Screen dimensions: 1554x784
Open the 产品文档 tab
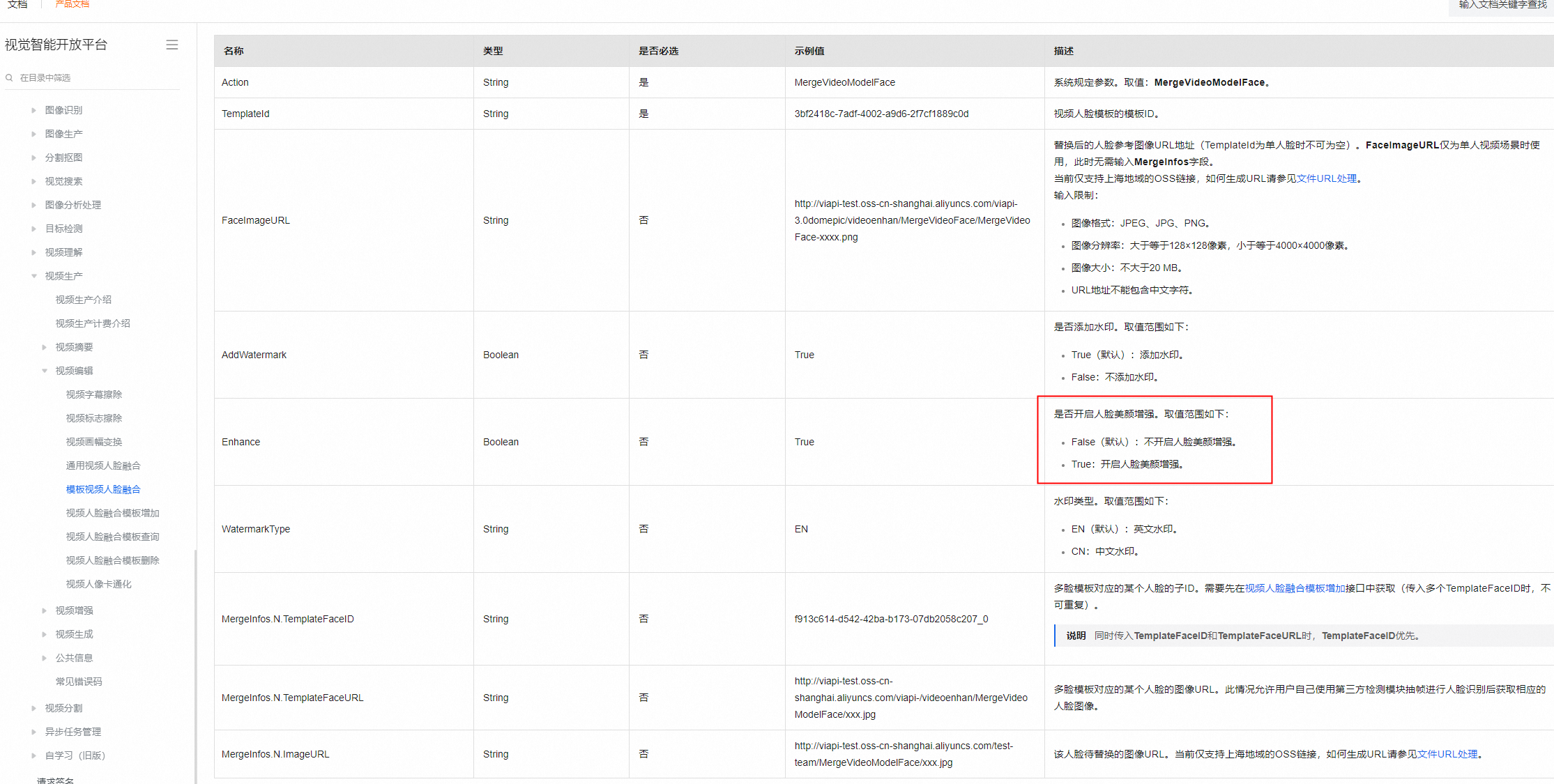(x=73, y=4)
